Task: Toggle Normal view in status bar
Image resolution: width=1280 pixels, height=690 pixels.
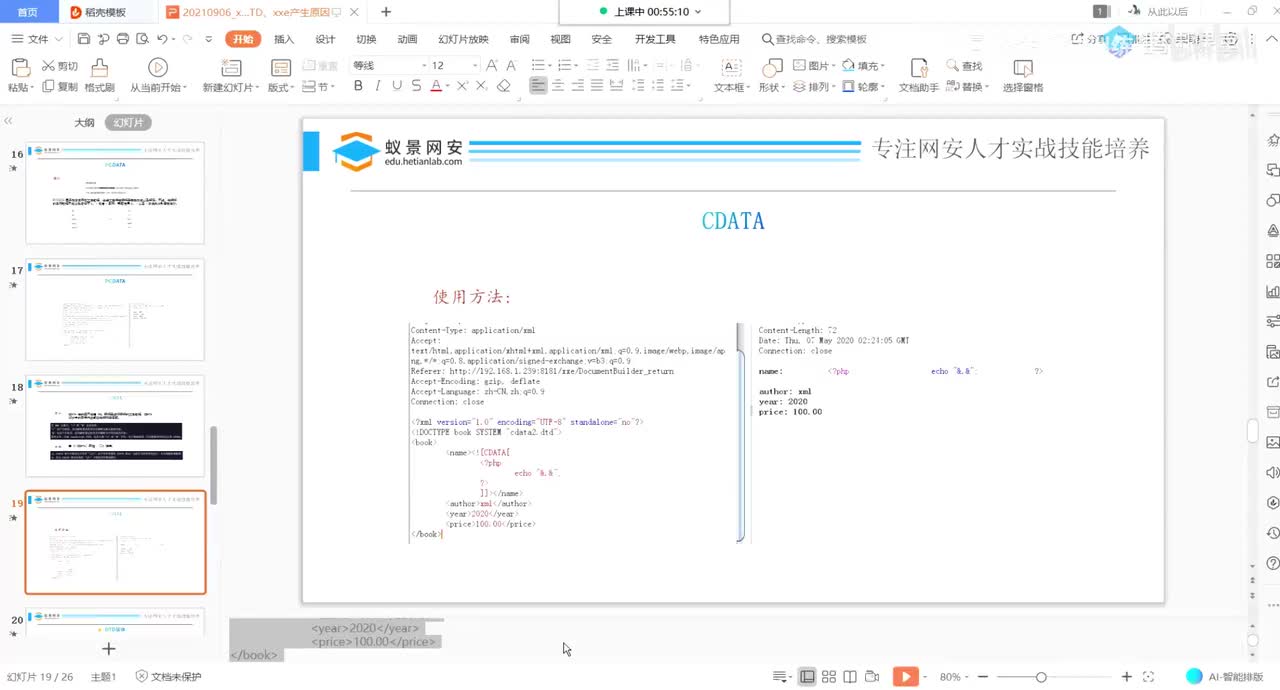Action: (807, 677)
